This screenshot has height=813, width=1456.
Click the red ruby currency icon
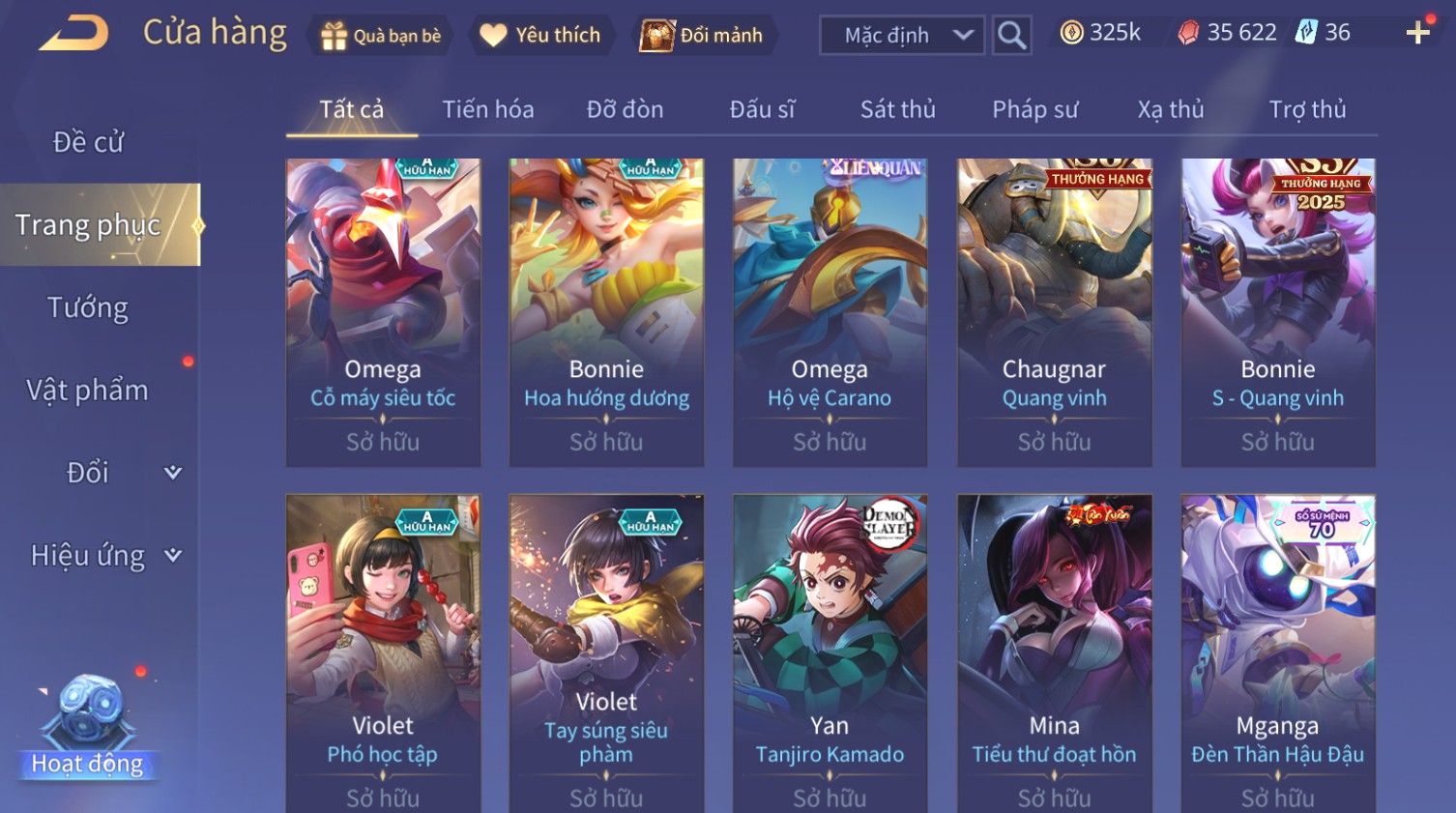pyautogui.click(x=1188, y=33)
